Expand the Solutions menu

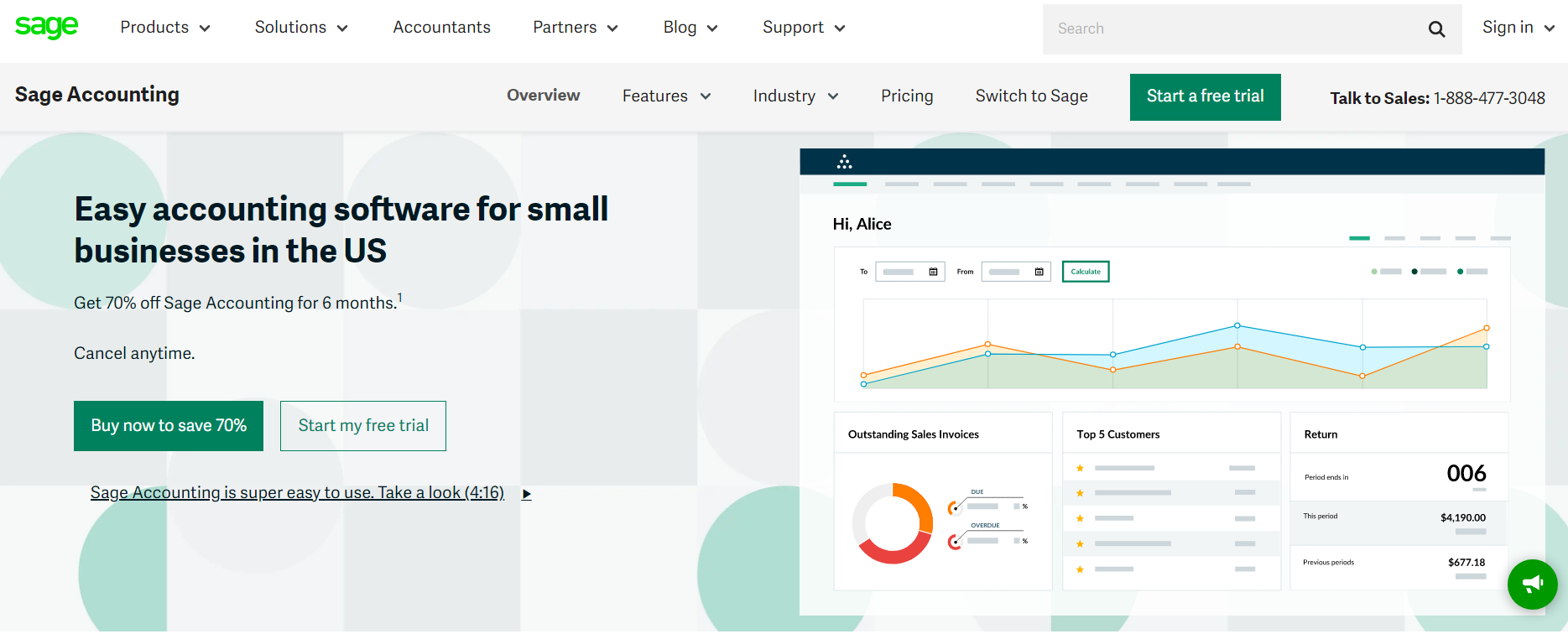[x=301, y=28]
